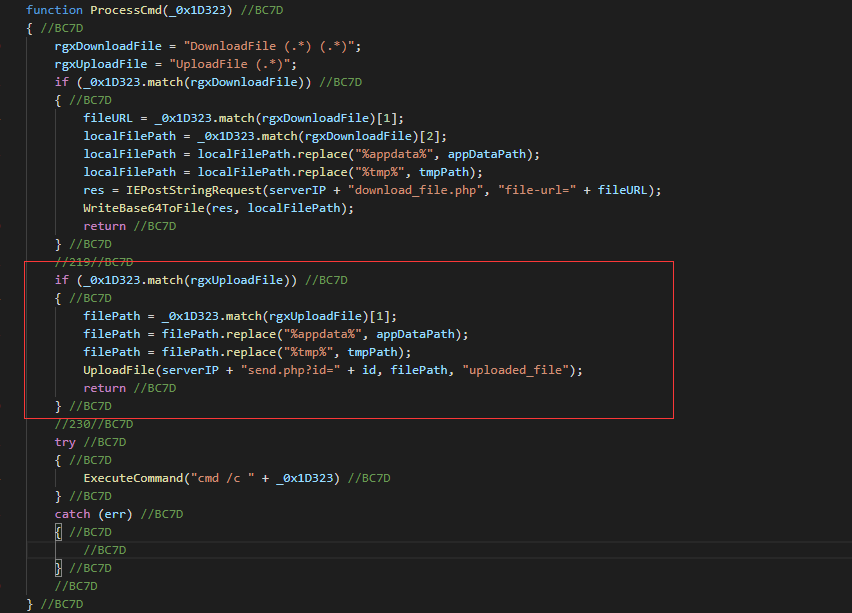Click the //230//BC7D comment
The width and height of the screenshot is (852, 613).
coord(94,424)
